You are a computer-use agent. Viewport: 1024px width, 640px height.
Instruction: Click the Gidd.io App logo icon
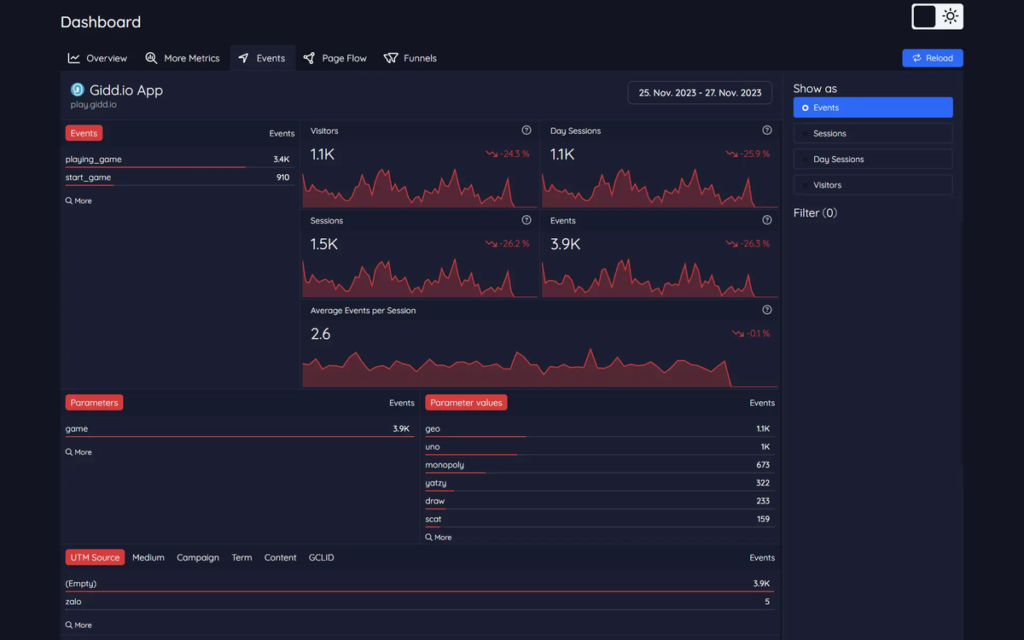click(77, 89)
